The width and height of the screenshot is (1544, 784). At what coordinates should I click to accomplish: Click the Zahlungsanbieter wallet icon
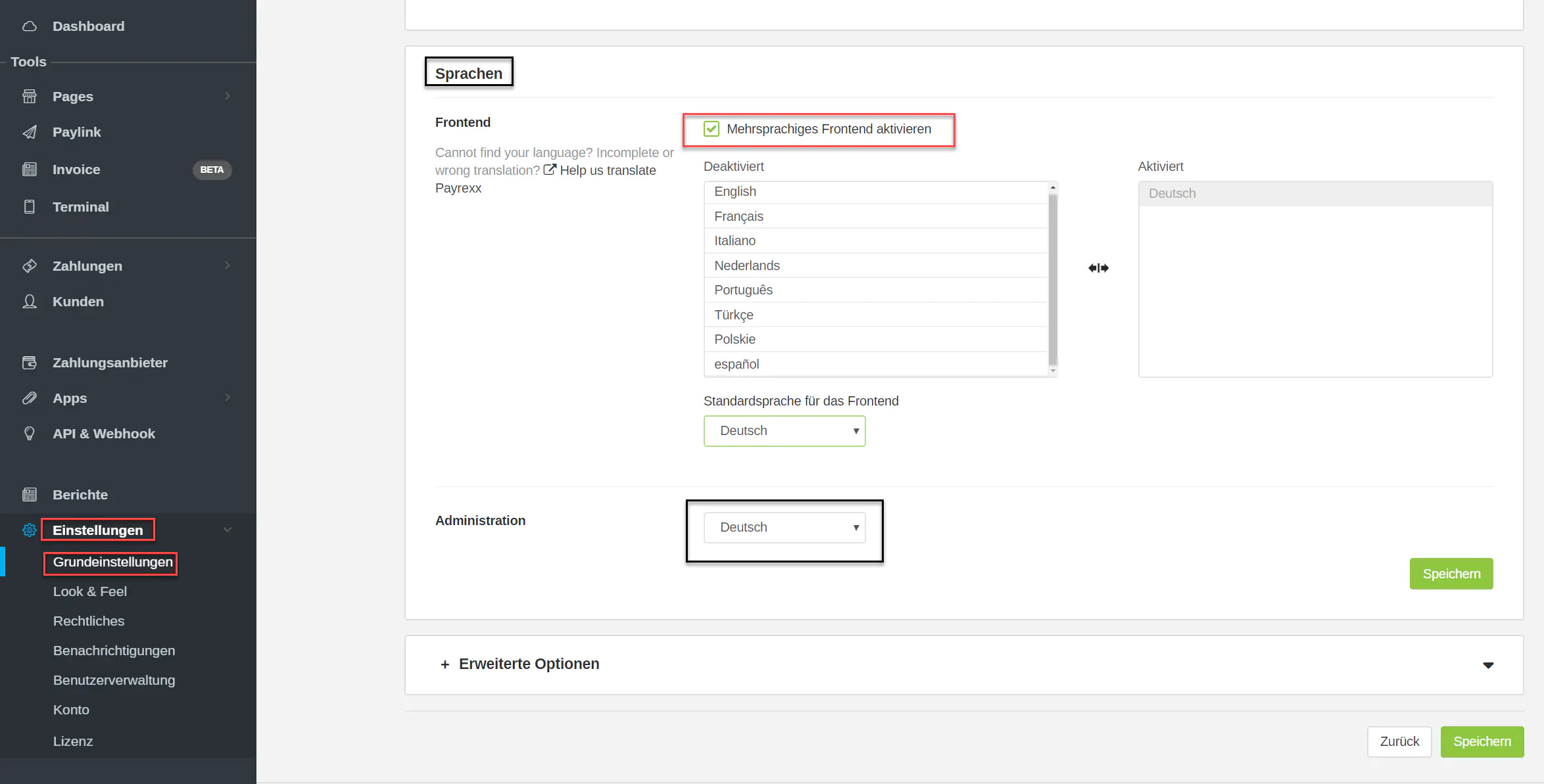tap(29, 363)
